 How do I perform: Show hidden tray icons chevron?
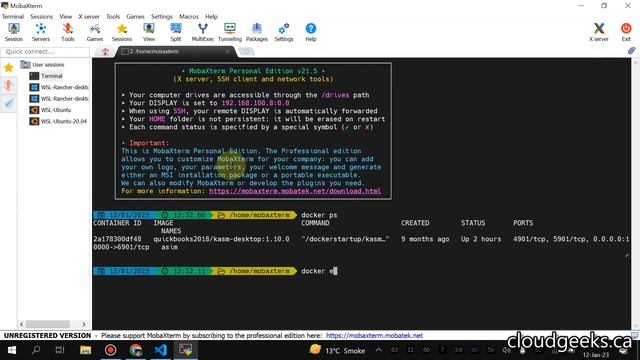378,350
